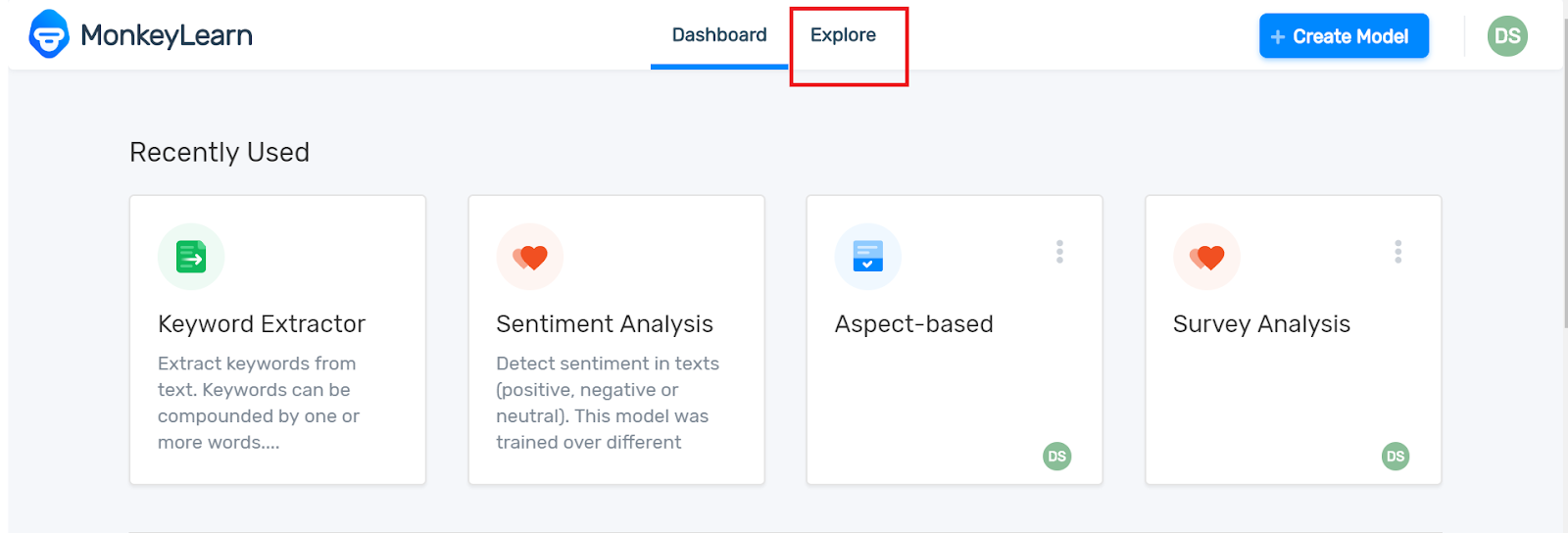Open the Sentiment Analysis model title
This screenshot has height=533, width=1568.
[x=605, y=324]
